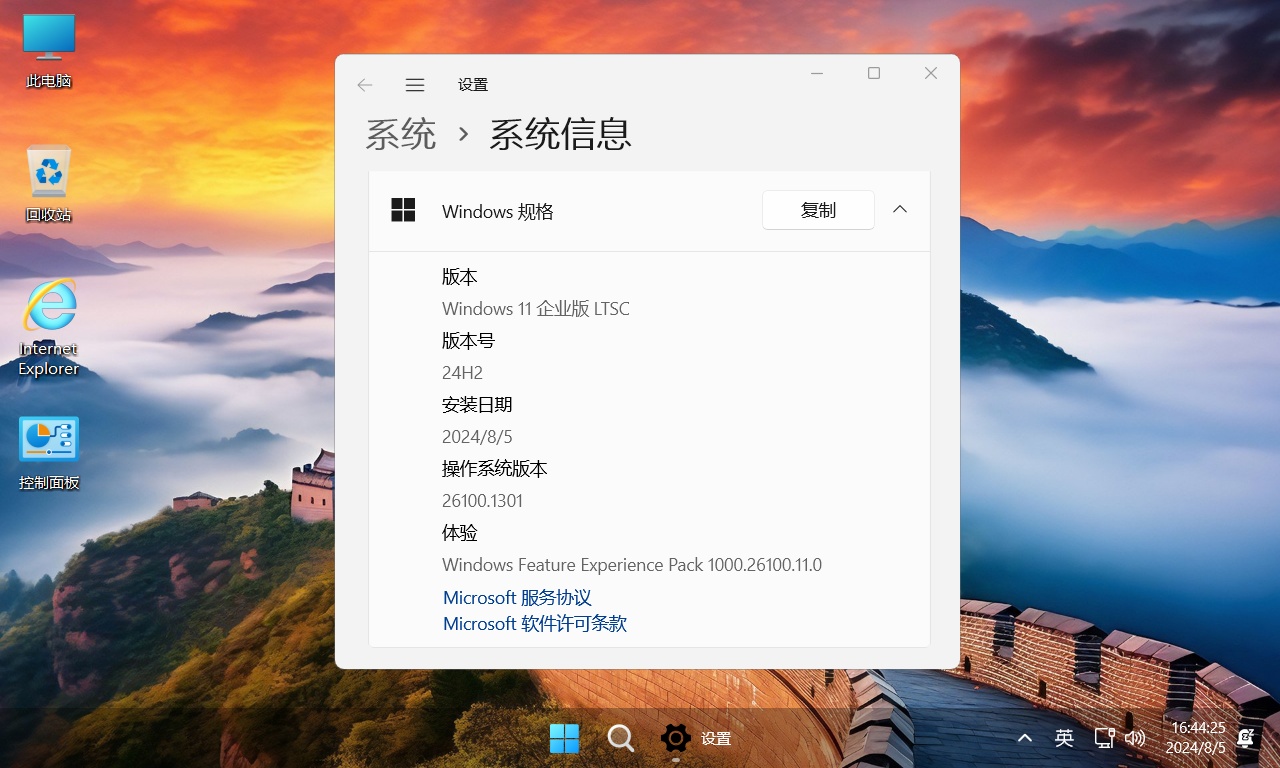The height and width of the screenshot is (768, 1280).
Task: Collapse the Windows 规格 section
Action: pos(900,210)
